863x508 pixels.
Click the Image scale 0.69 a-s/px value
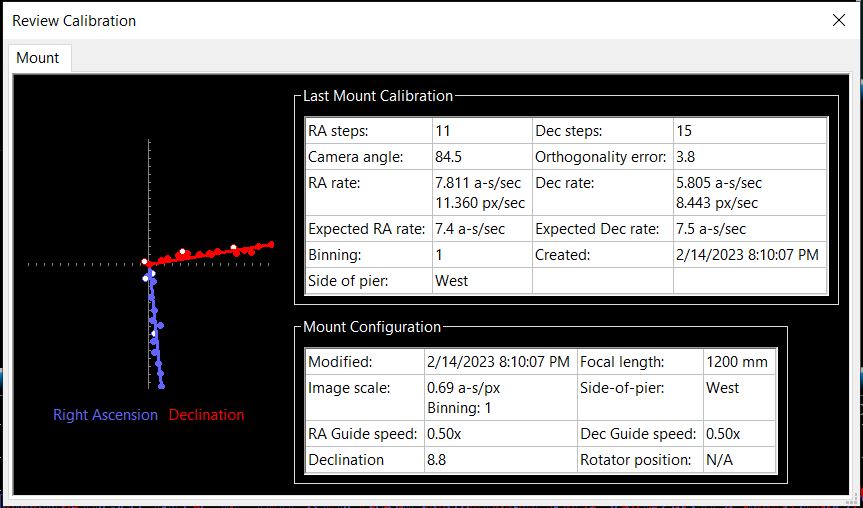[464, 388]
